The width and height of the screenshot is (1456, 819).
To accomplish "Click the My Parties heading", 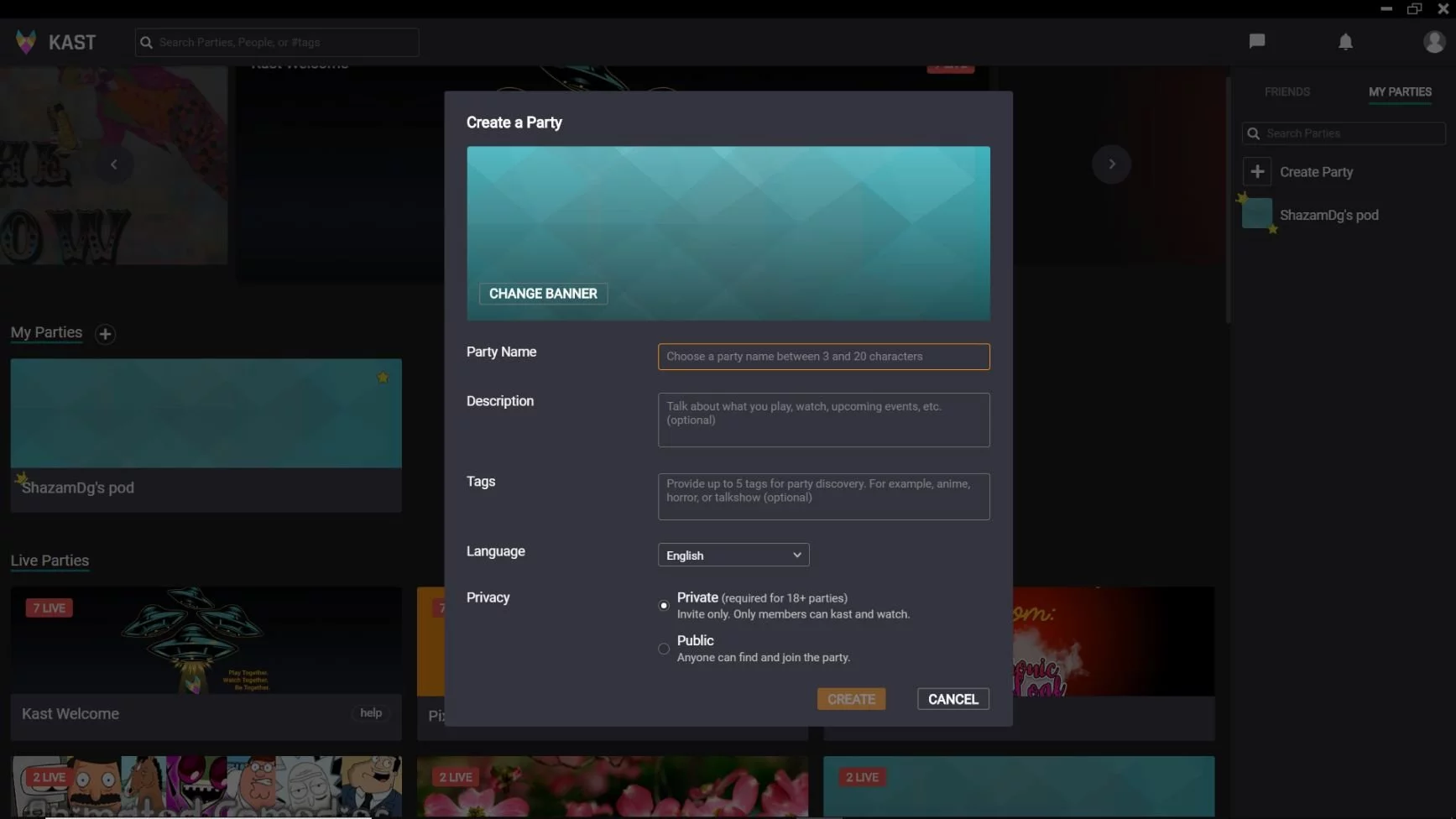I will [46, 332].
